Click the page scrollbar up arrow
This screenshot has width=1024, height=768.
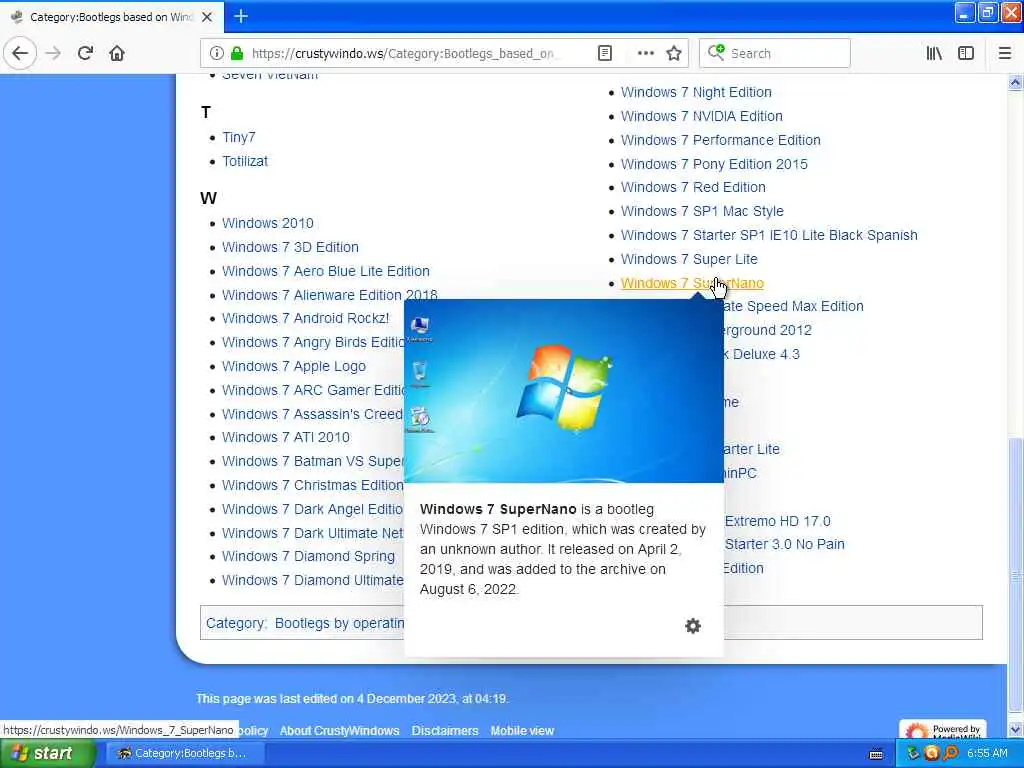pyautogui.click(x=1016, y=82)
